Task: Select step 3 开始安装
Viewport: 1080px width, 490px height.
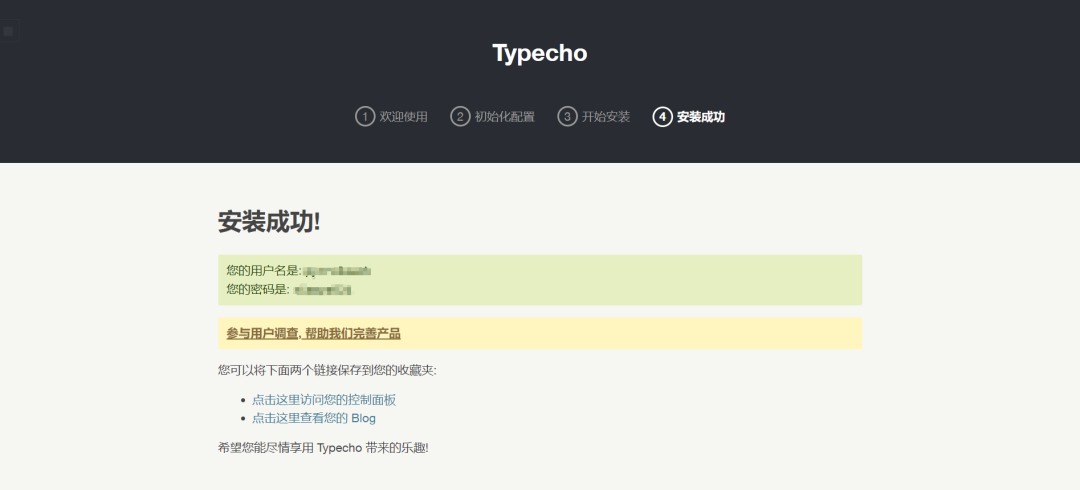Action: pyautogui.click(x=594, y=116)
